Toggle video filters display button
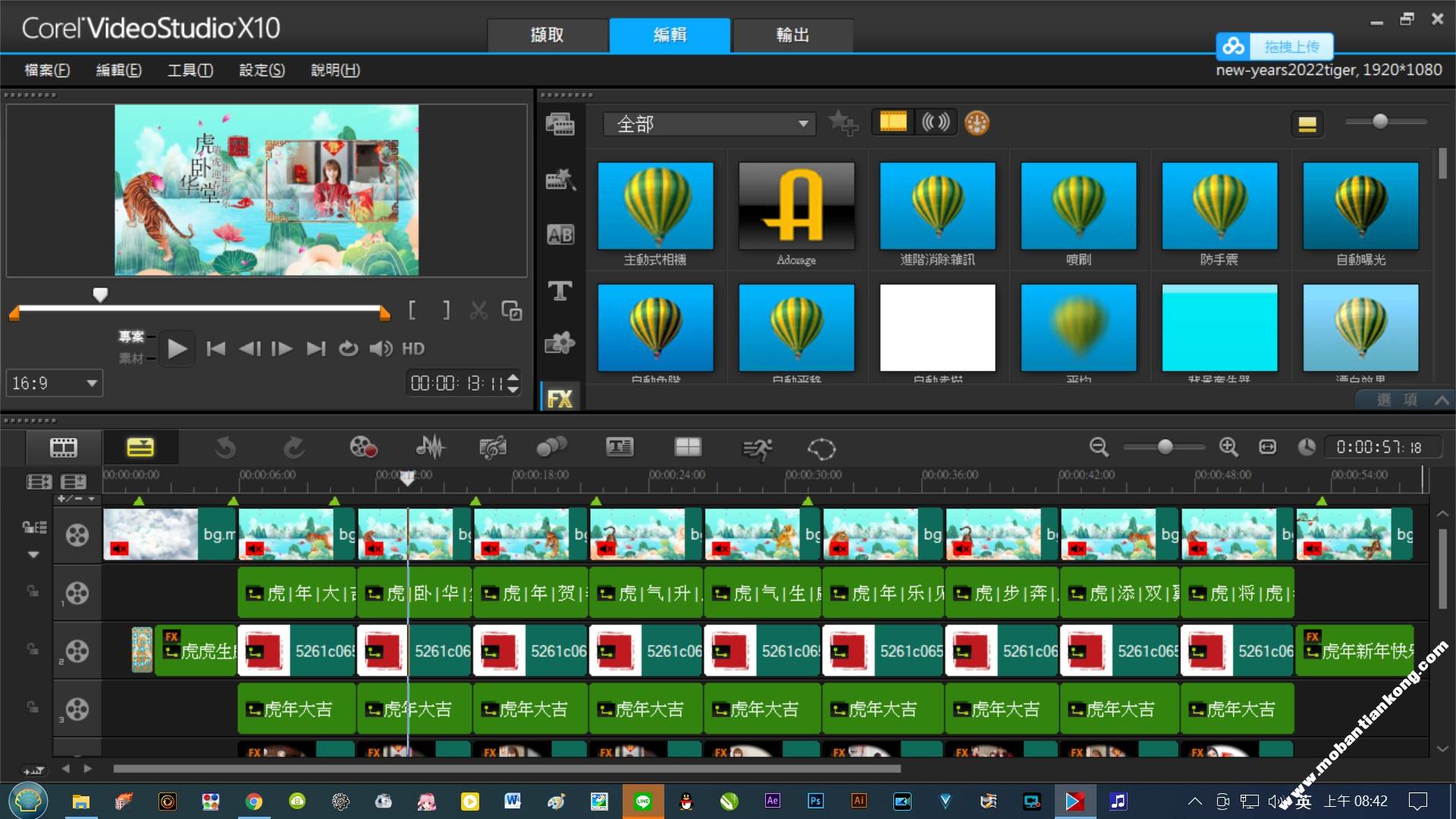This screenshot has width=1456, height=819. pyautogui.click(x=893, y=122)
